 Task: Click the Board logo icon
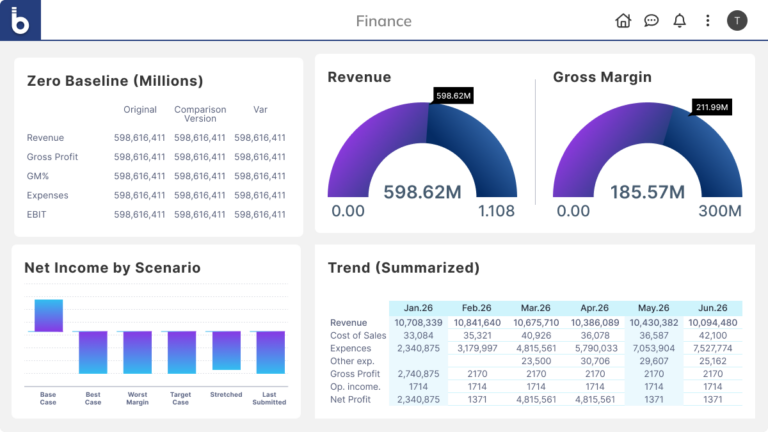[x=20, y=20]
